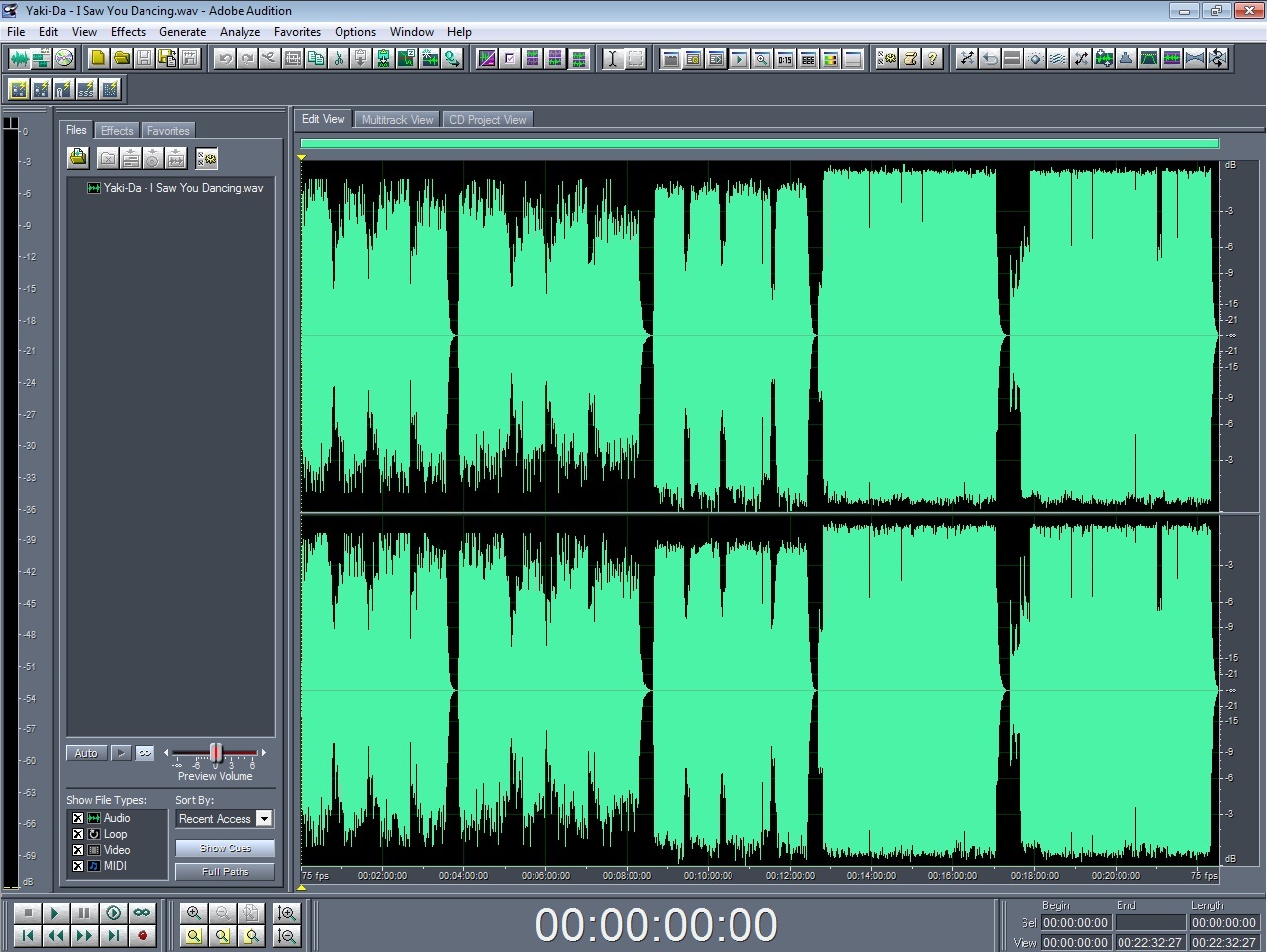Open the Analyze menu
Image resolution: width=1267 pixels, height=952 pixels.
[x=240, y=32]
